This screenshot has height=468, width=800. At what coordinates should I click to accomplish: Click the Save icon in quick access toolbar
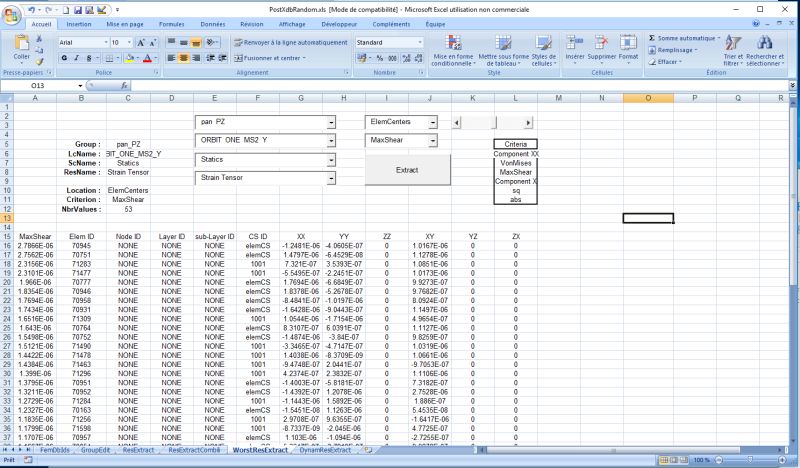(78, 10)
